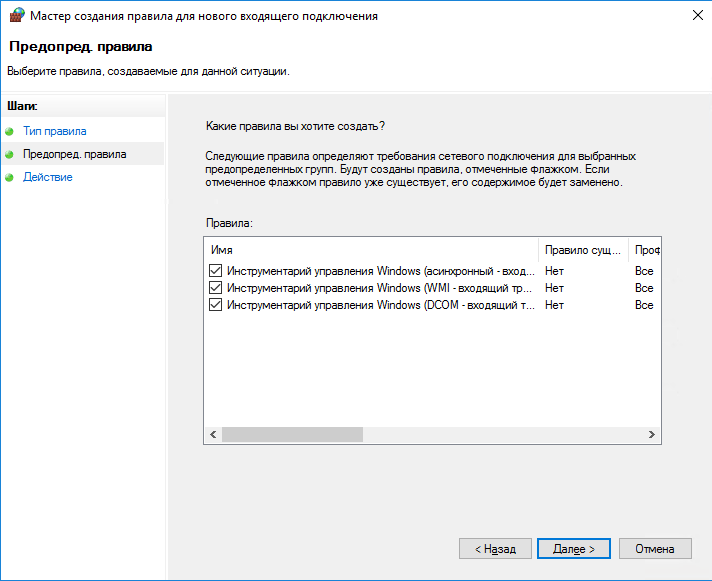Screen dimensions: 712x581
Task: Toggle the checkbox for the WMI - входящий rule
Action: [x=215, y=288]
